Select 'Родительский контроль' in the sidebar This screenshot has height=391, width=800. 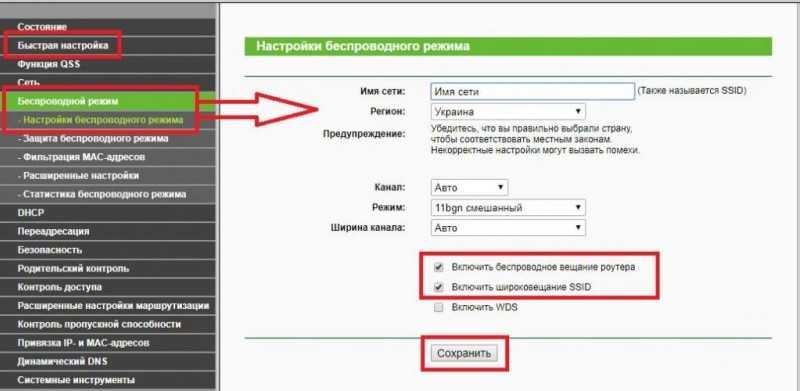click(x=73, y=268)
